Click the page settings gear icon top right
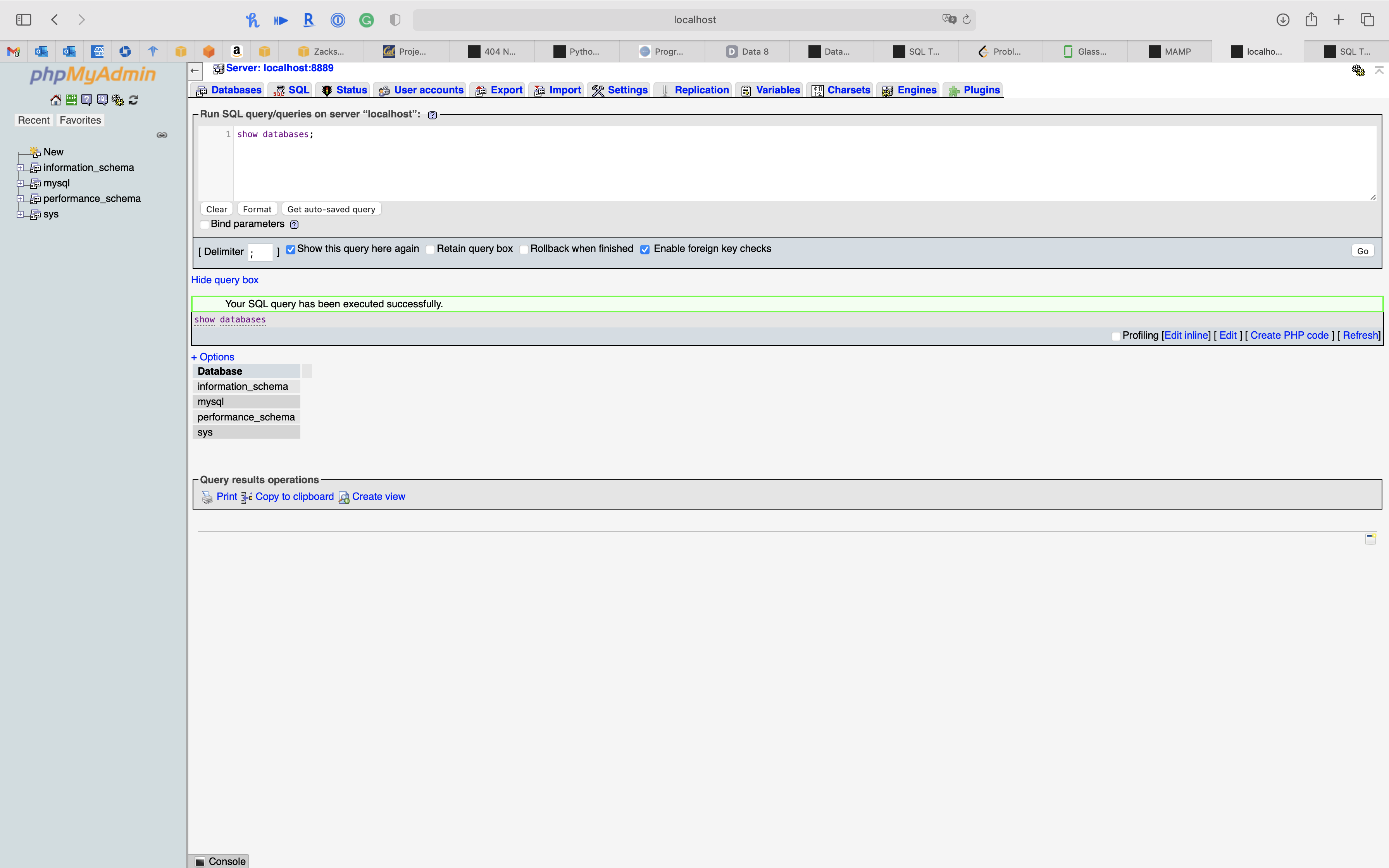 coord(1358,70)
